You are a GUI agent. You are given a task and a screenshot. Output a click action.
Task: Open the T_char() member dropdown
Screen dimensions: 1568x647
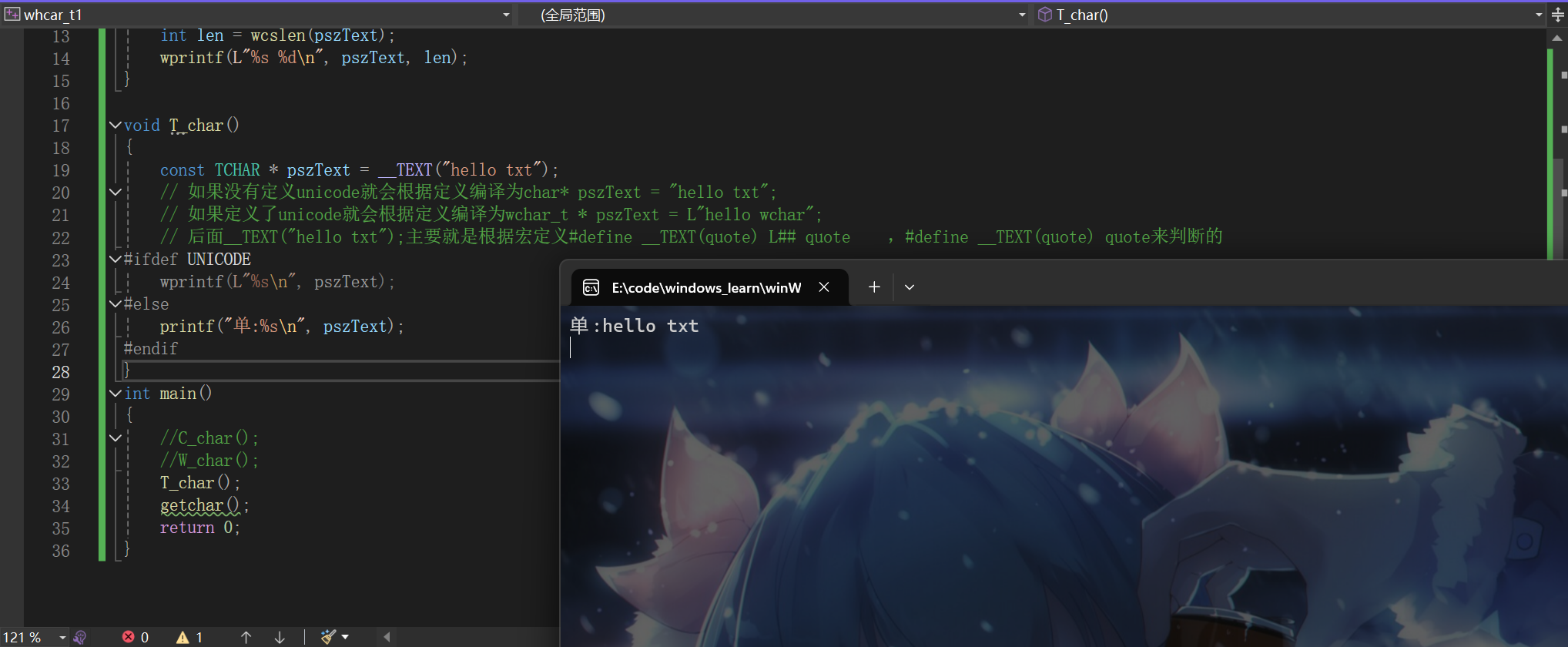click(x=1538, y=15)
